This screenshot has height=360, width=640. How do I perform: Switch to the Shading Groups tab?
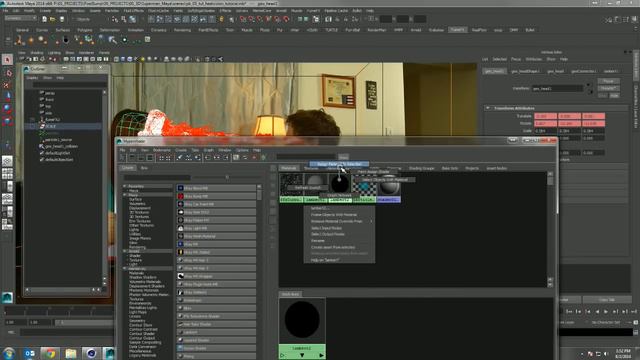422,168
